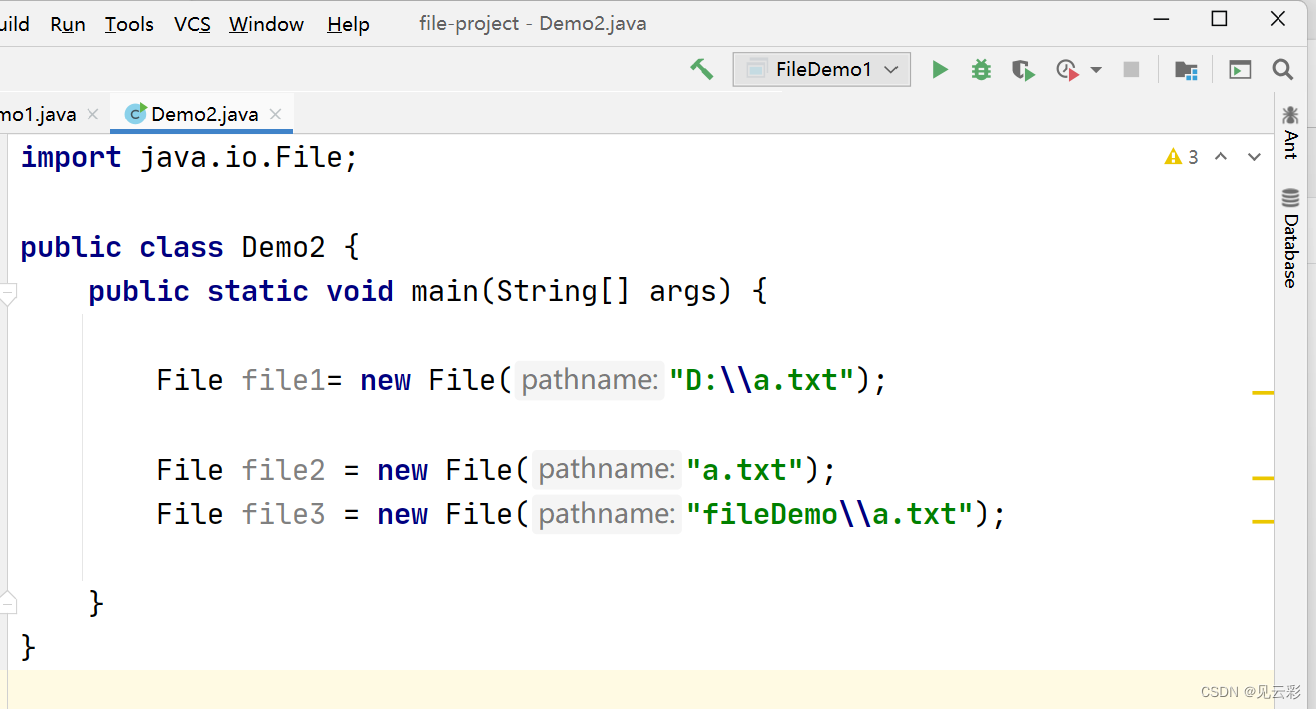Image resolution: width=1316 pixels, height=709 pixels.
Task: Open the Database tool window
Action: coord(1290,239)
